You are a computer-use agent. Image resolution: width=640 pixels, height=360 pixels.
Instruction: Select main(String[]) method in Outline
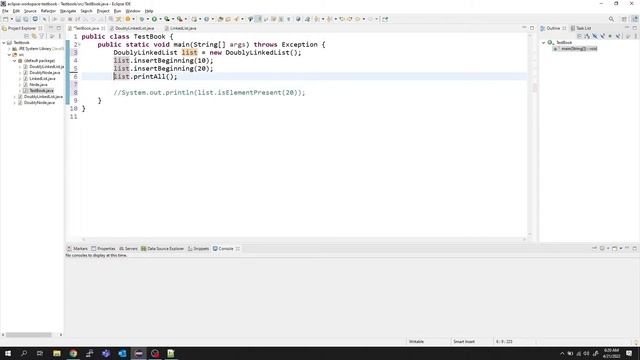[x=576, y=49]
